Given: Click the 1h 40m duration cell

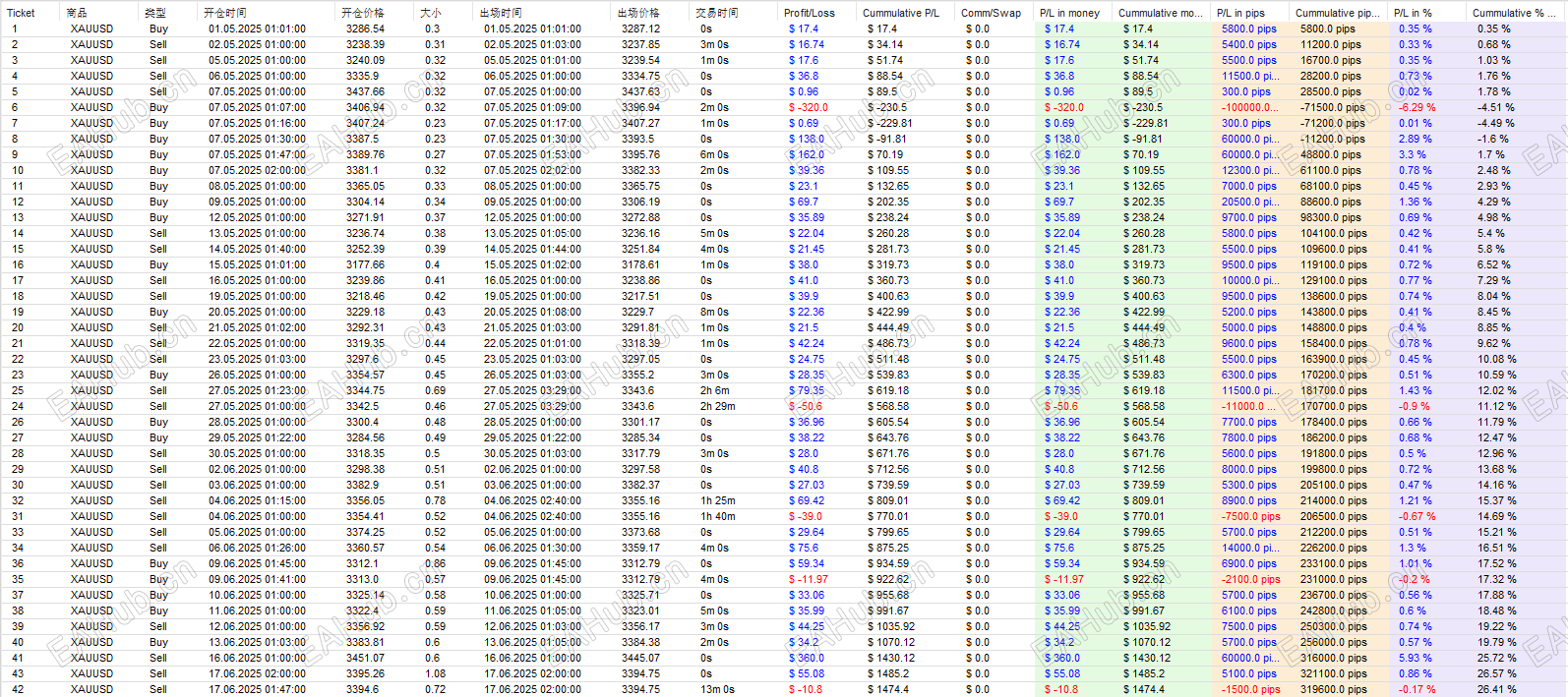Looking at the screenshot, I should (718, 516).
